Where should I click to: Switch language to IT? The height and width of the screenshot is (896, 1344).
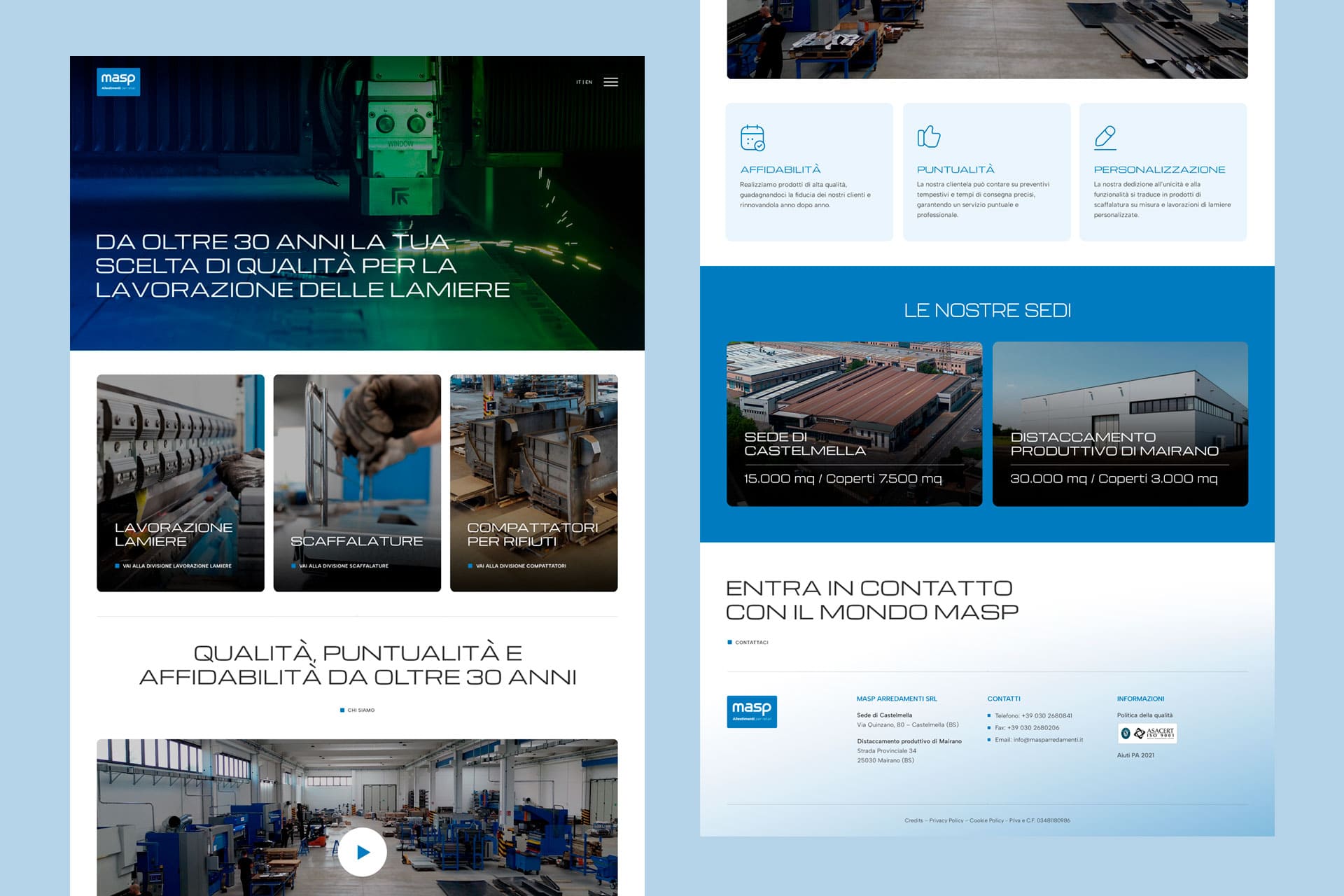(x=578, y=82)
